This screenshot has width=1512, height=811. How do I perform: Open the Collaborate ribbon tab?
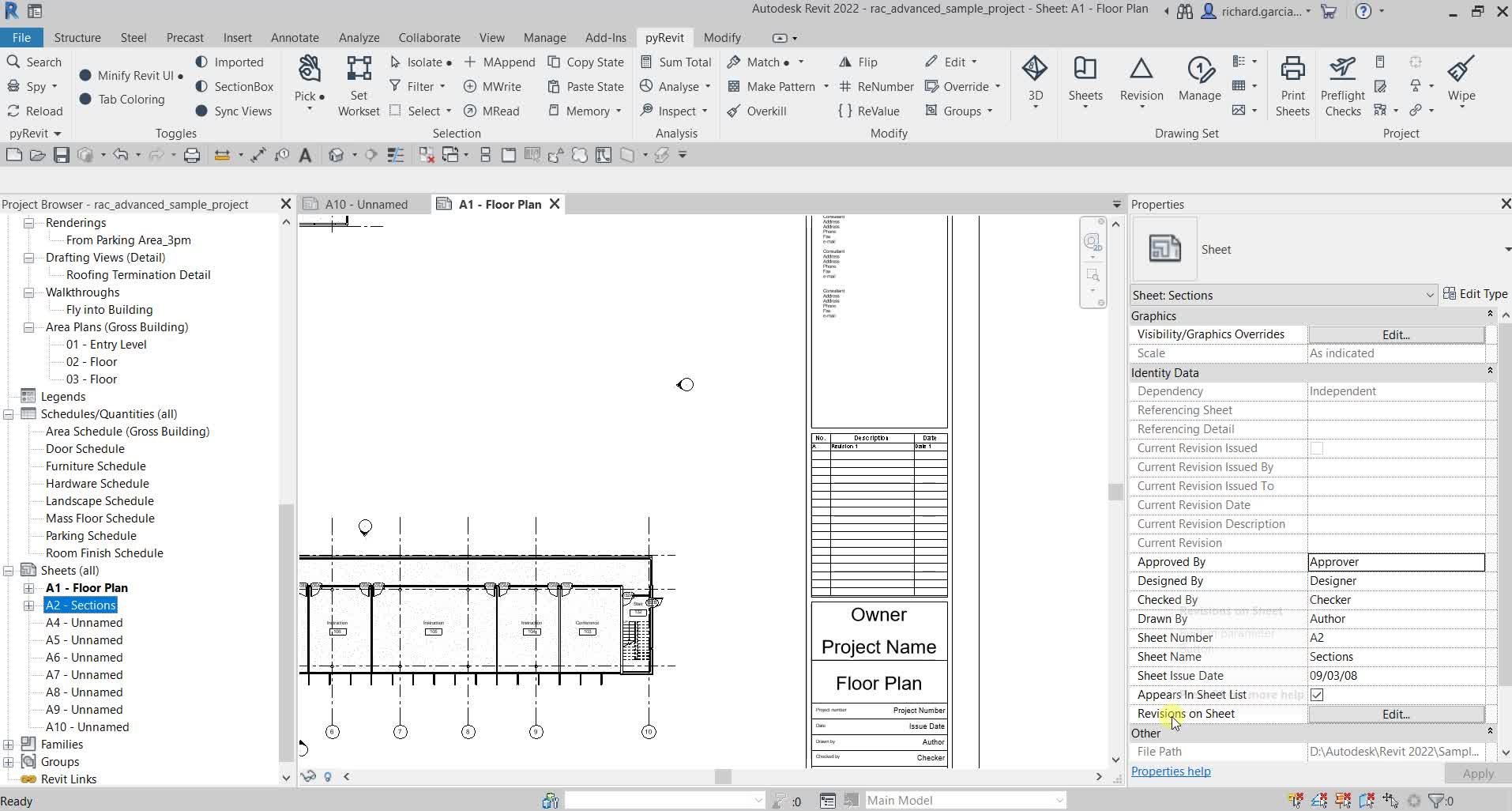tap(429, 37)
